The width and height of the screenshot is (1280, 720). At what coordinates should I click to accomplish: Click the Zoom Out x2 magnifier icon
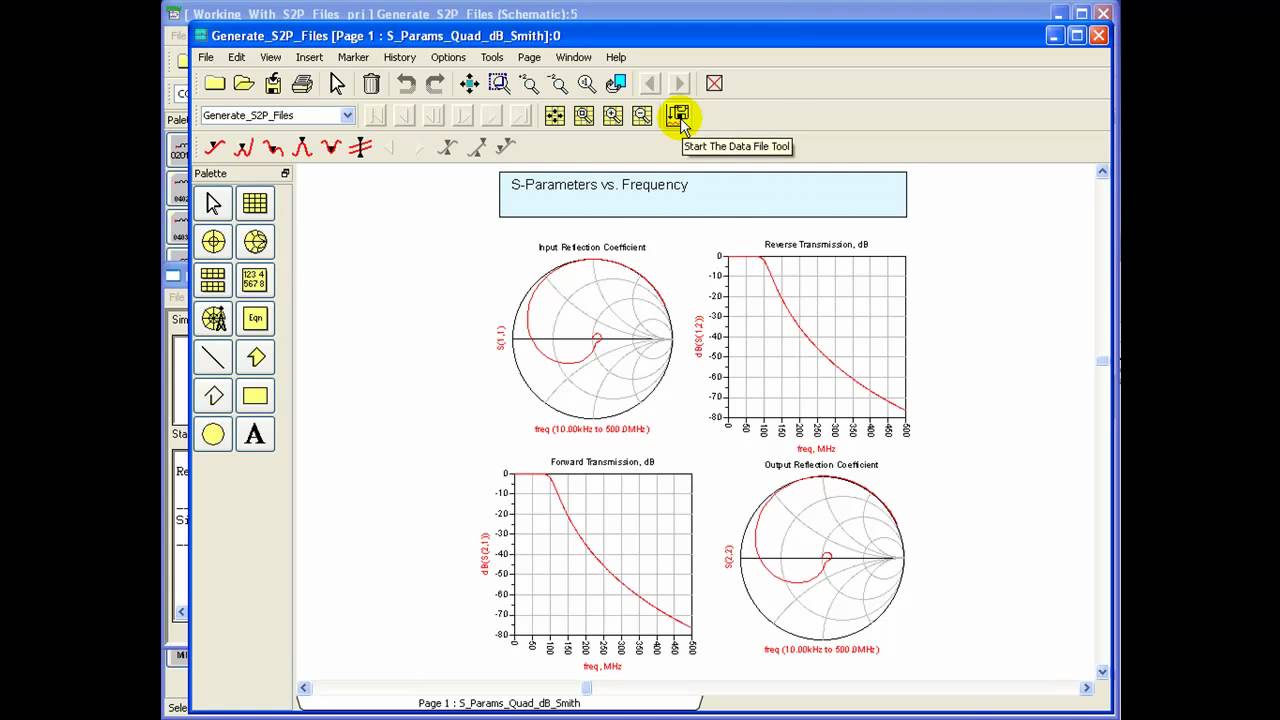558,84
